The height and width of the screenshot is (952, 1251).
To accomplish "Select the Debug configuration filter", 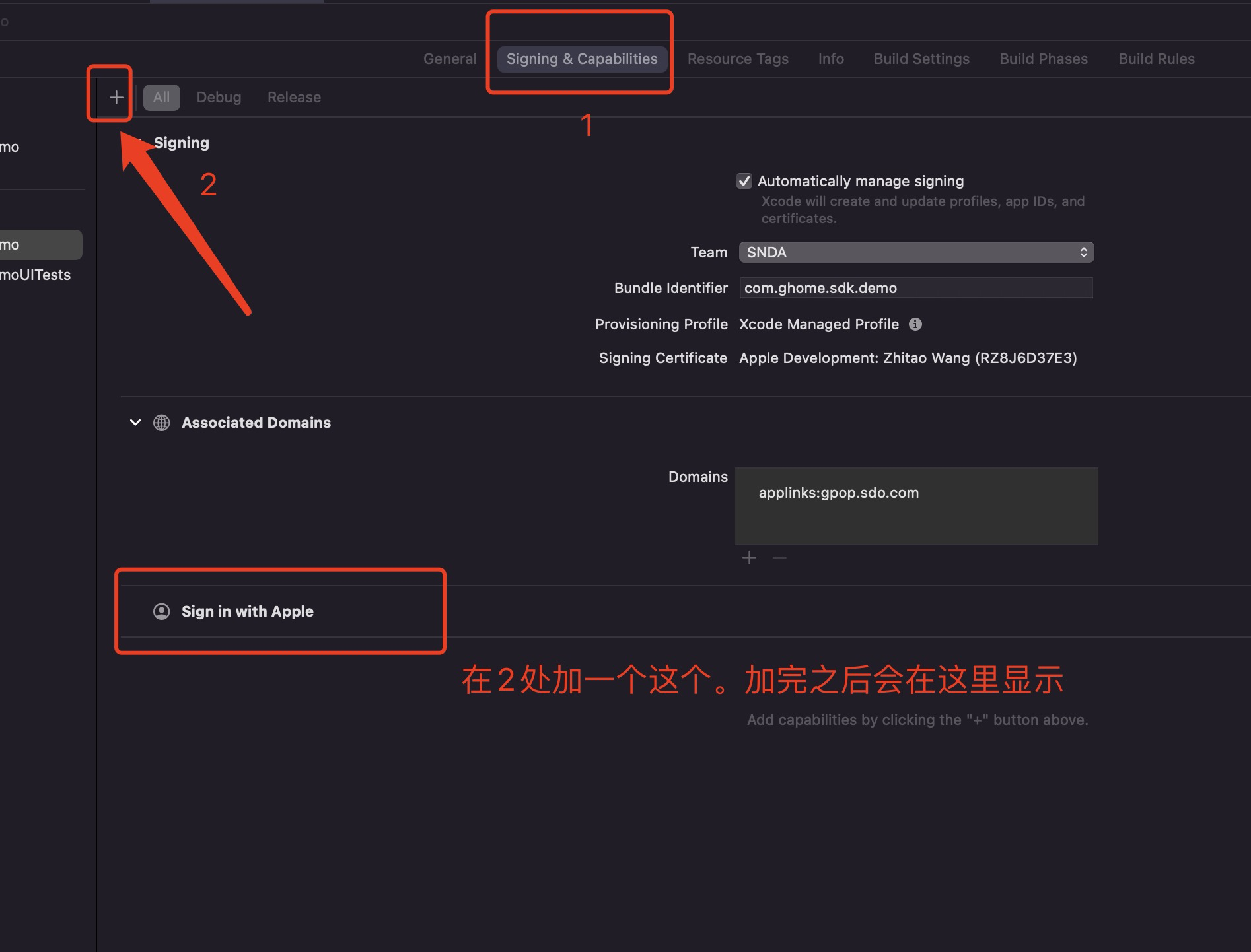I will tap(219, 97).
